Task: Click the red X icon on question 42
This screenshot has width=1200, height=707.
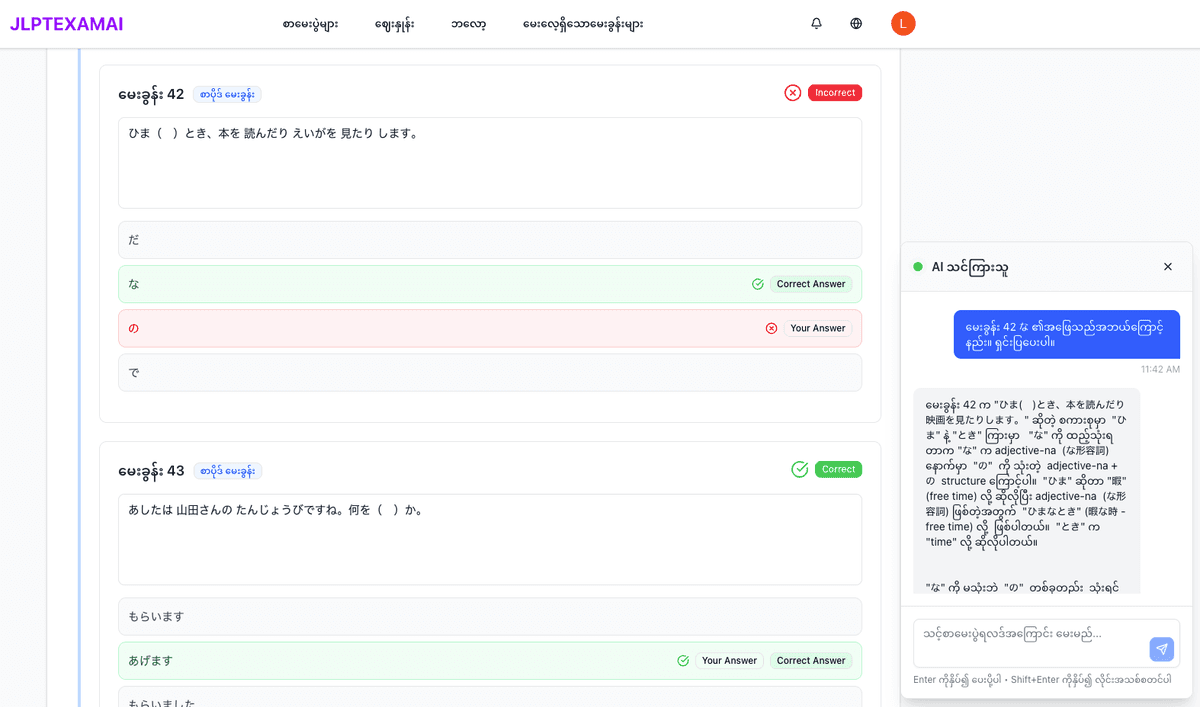Action: pyautogui.click(x=793, y=93)
